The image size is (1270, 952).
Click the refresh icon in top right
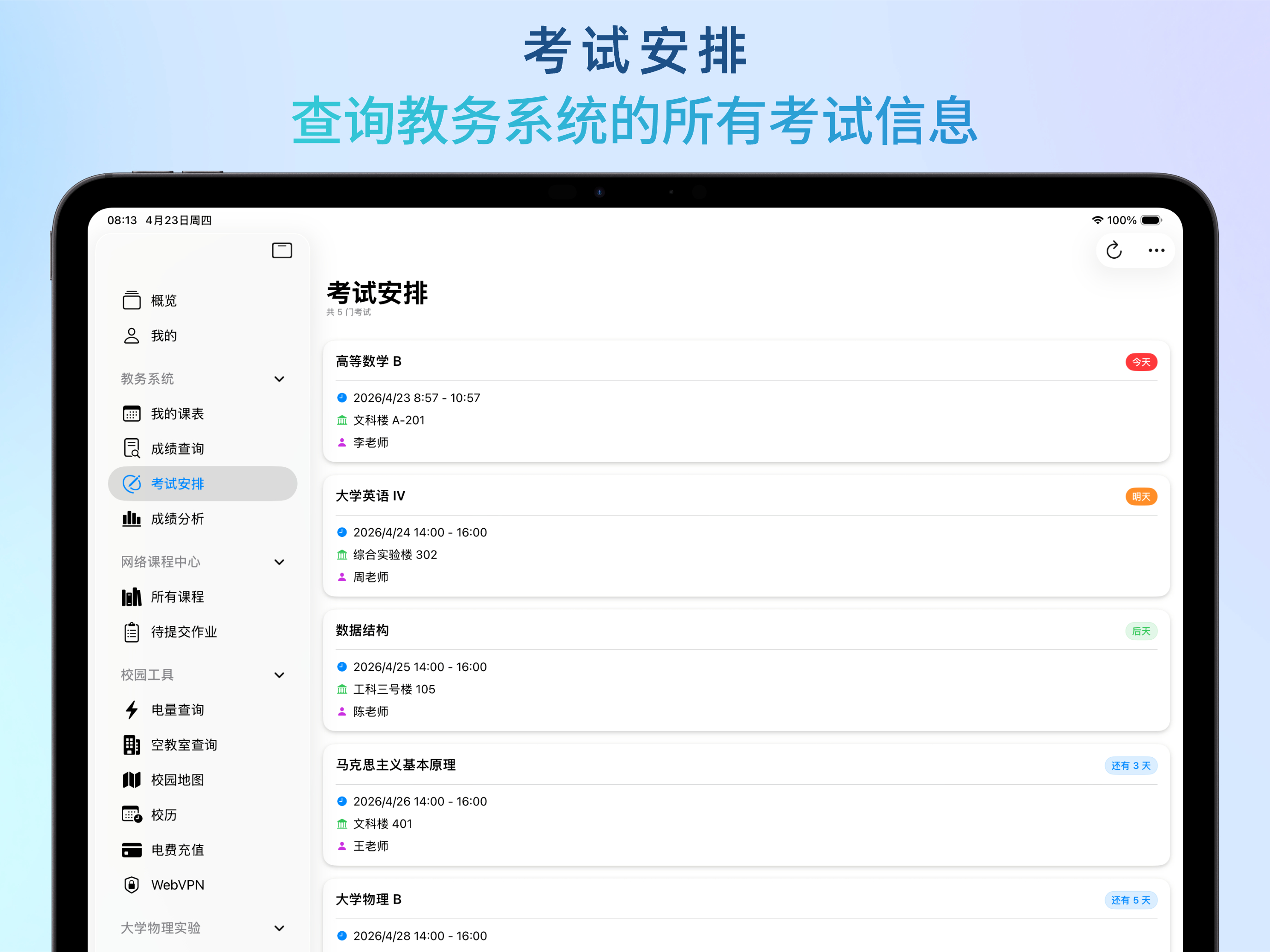pos(1114,250)
